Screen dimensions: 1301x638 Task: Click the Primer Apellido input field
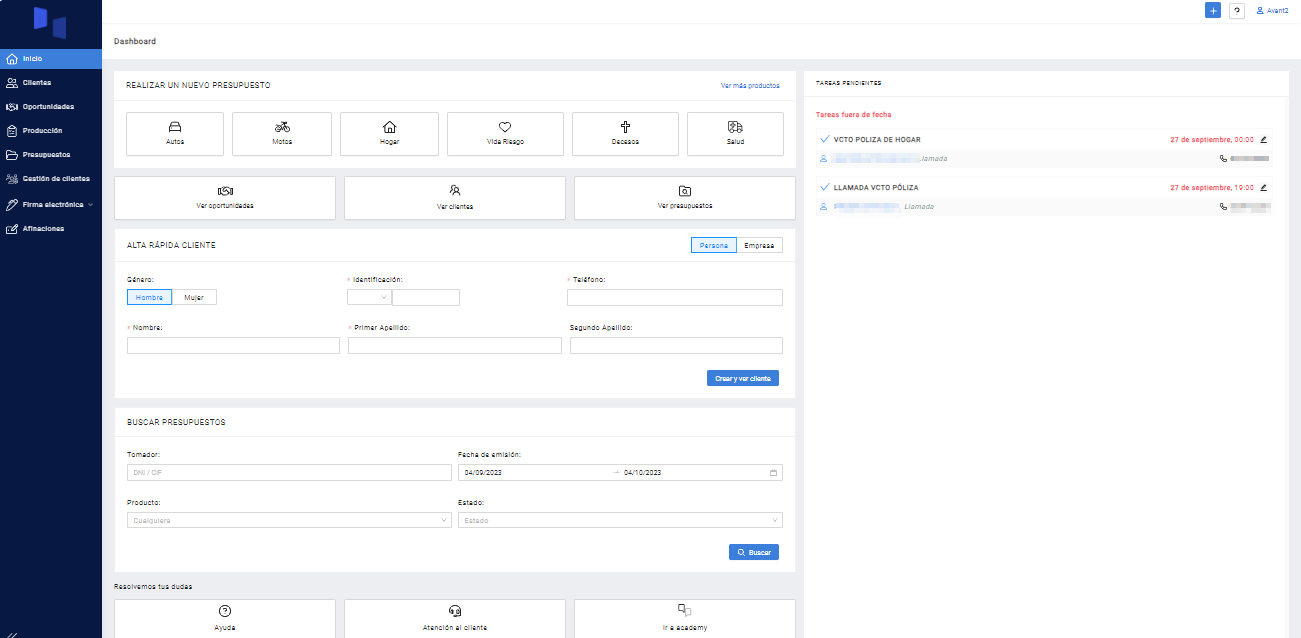[455, 345]
